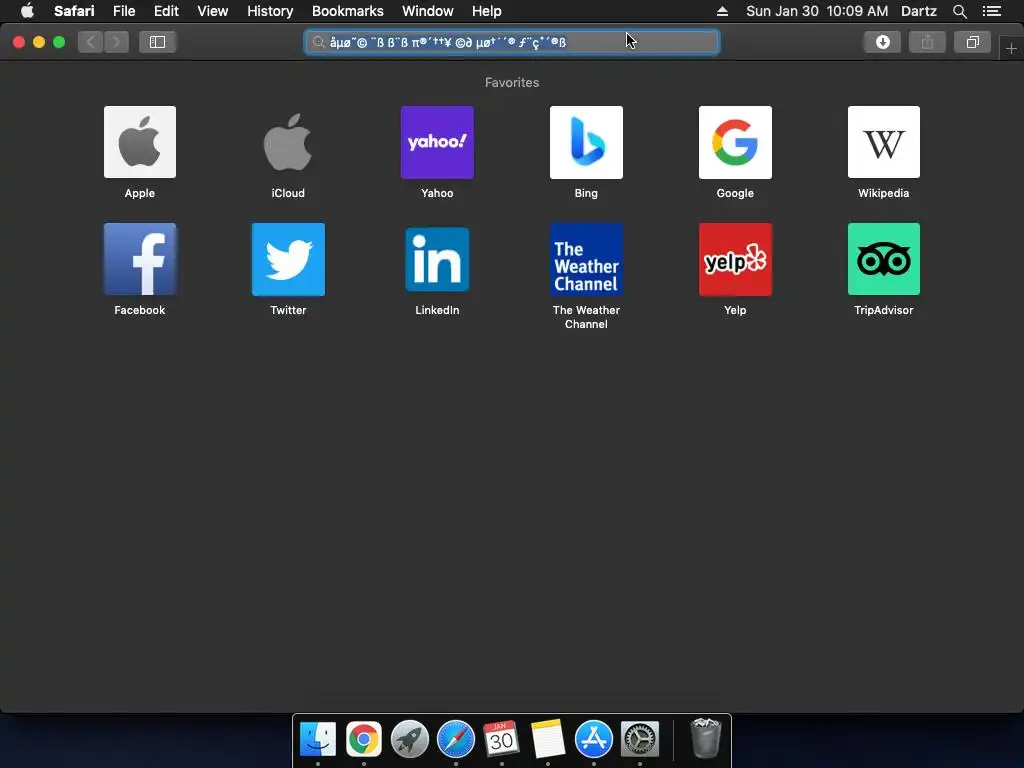Open Finder from the Dock
Screen dimensions: 1024x768
pyautogui.click(x=318, y=739)
